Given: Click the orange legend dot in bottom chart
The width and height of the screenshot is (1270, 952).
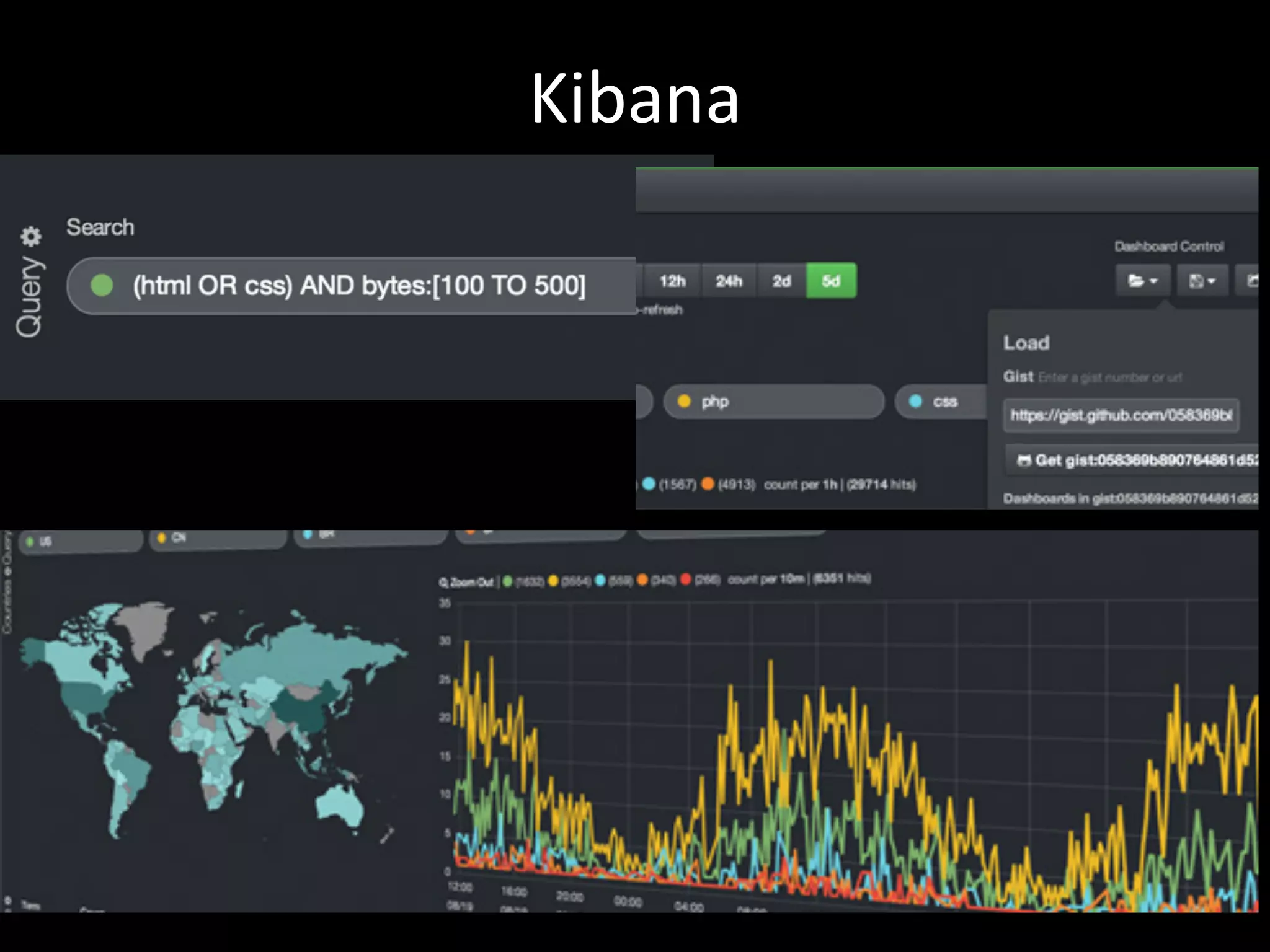Looking at the screenshot, I should point(642,580).
